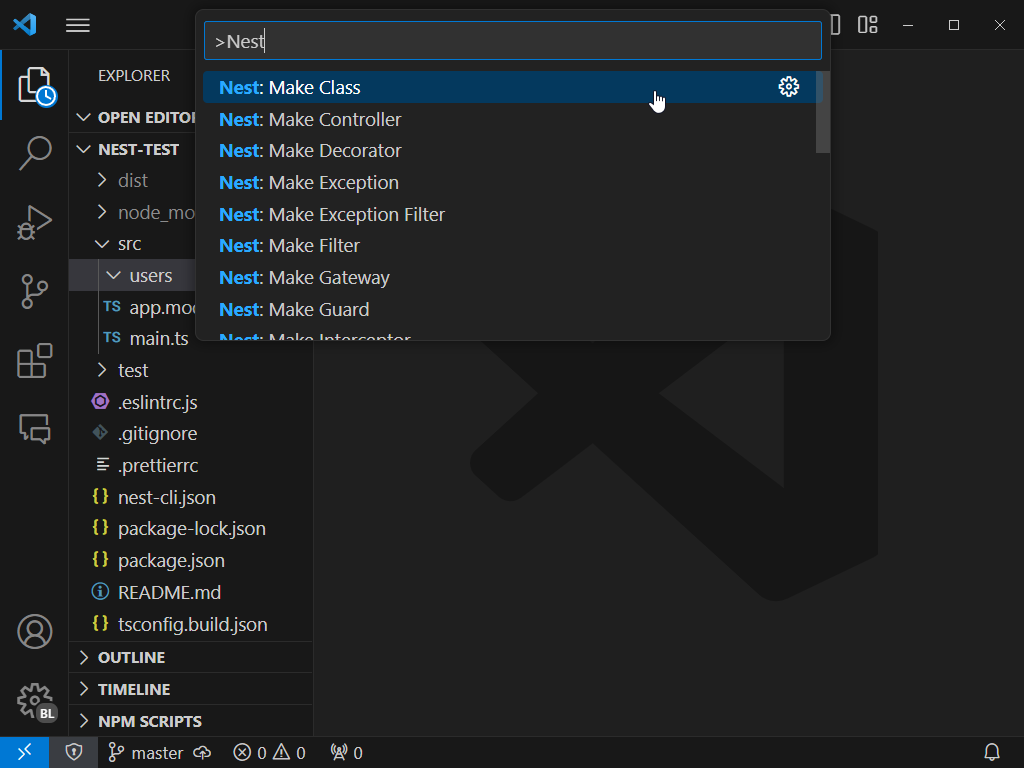Click the command palette input field
The image size is (1024, 768).
(513, 41)
